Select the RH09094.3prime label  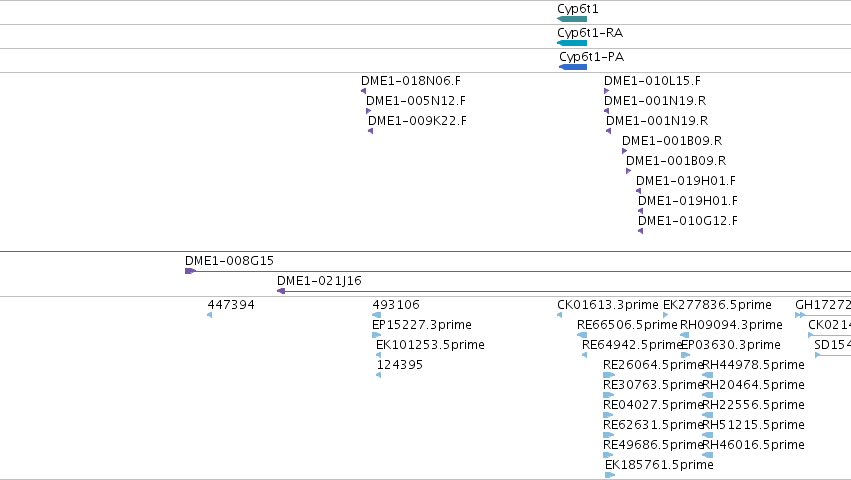pyautogui.click(x=731, y=325)
